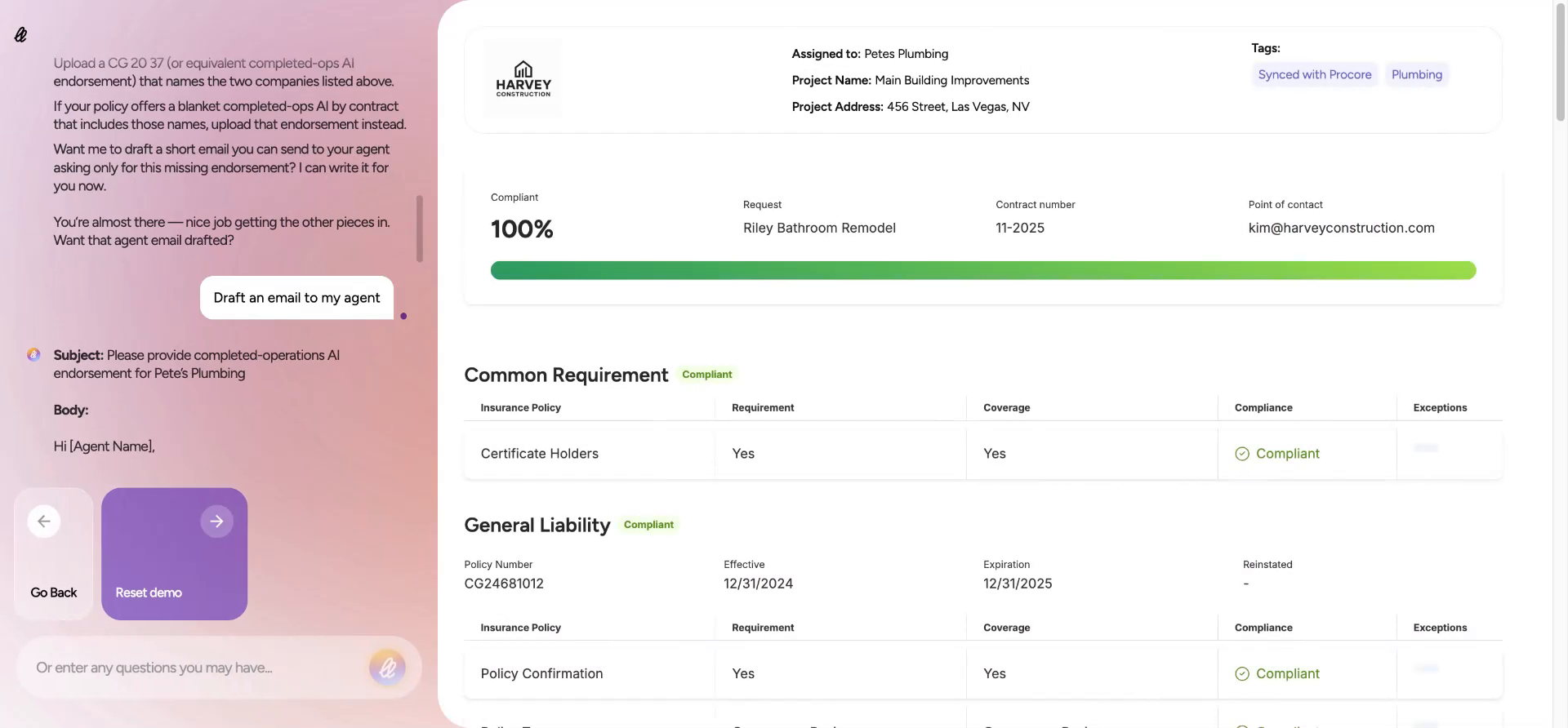Click the Draft an email to my agent bubble
The image size is (1568, 728).
[296, 298]
